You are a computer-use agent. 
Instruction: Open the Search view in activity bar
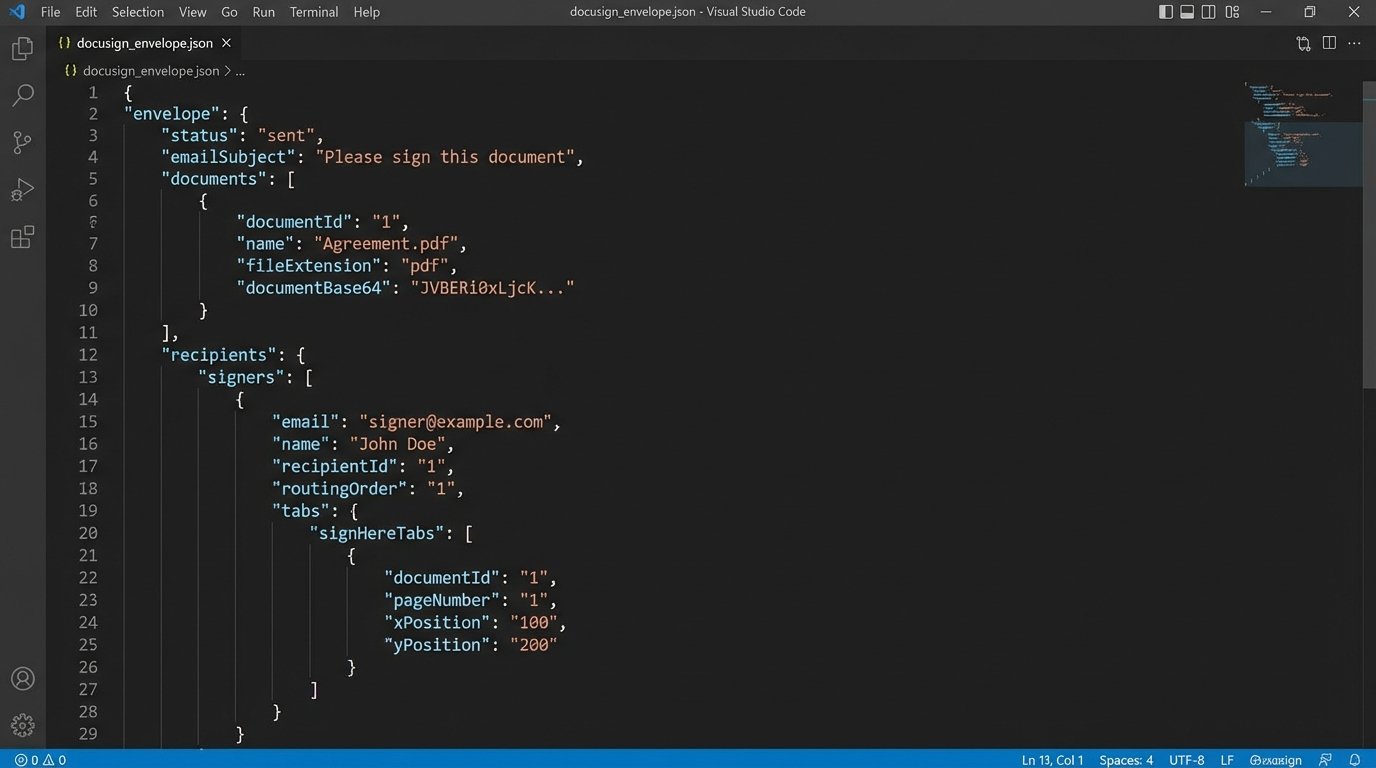tap(22, 96)
